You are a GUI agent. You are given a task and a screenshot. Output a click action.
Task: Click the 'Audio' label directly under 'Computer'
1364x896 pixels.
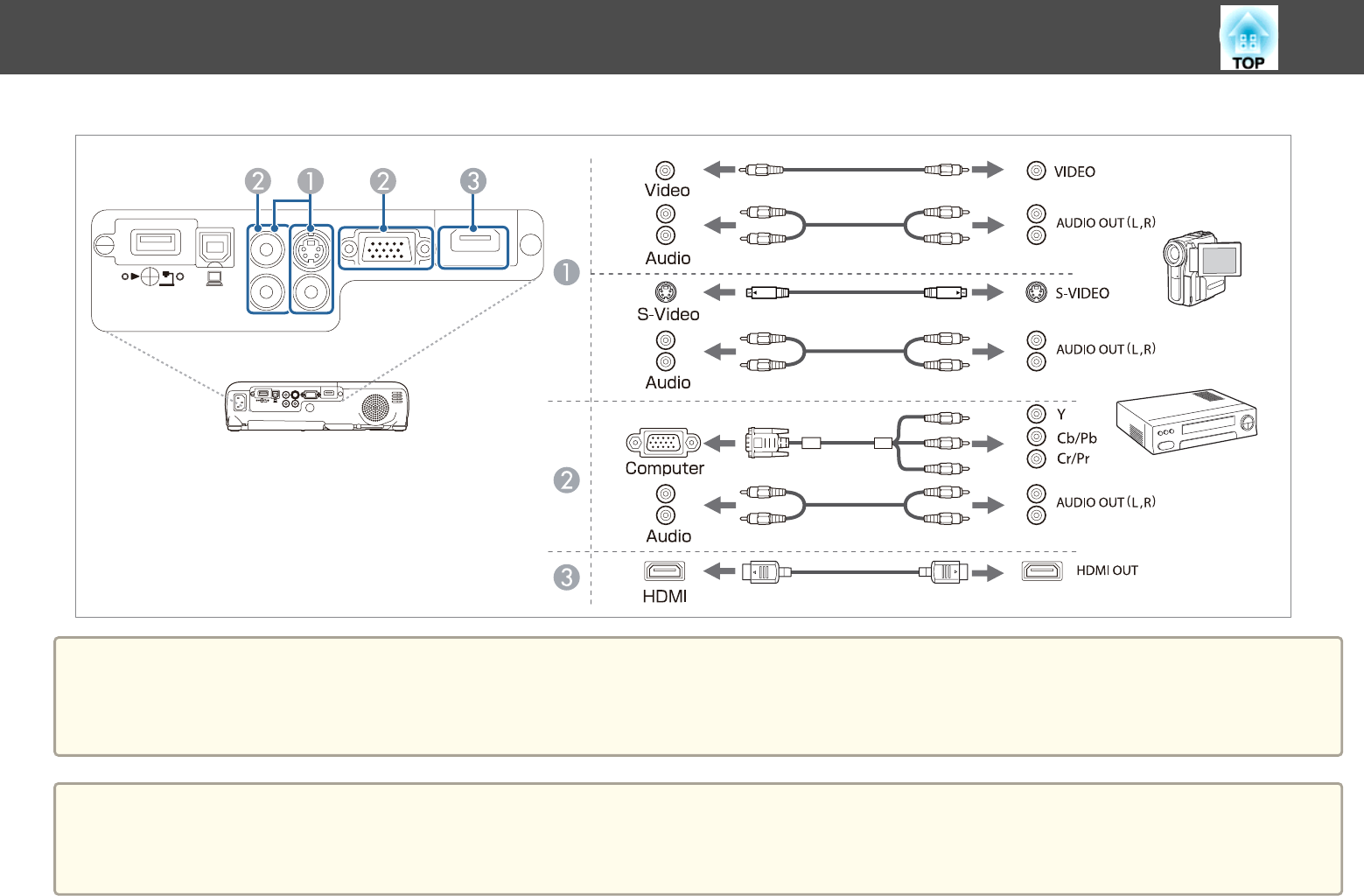point(668,537)
